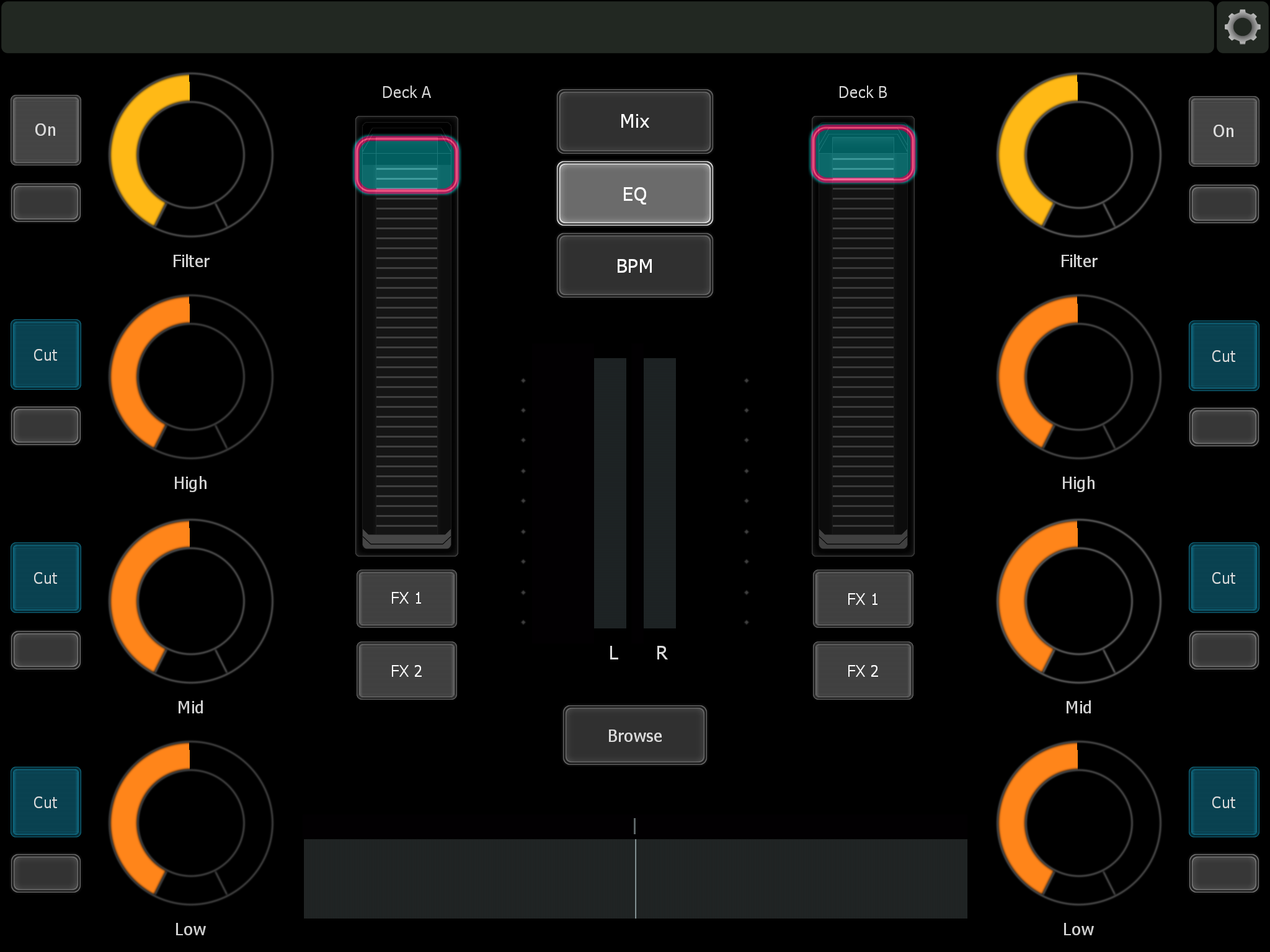The height and width of the screenshot is (952, 1270).
Task: Click blank button below Deck B Mid Cut
Action: point(1223,650)
